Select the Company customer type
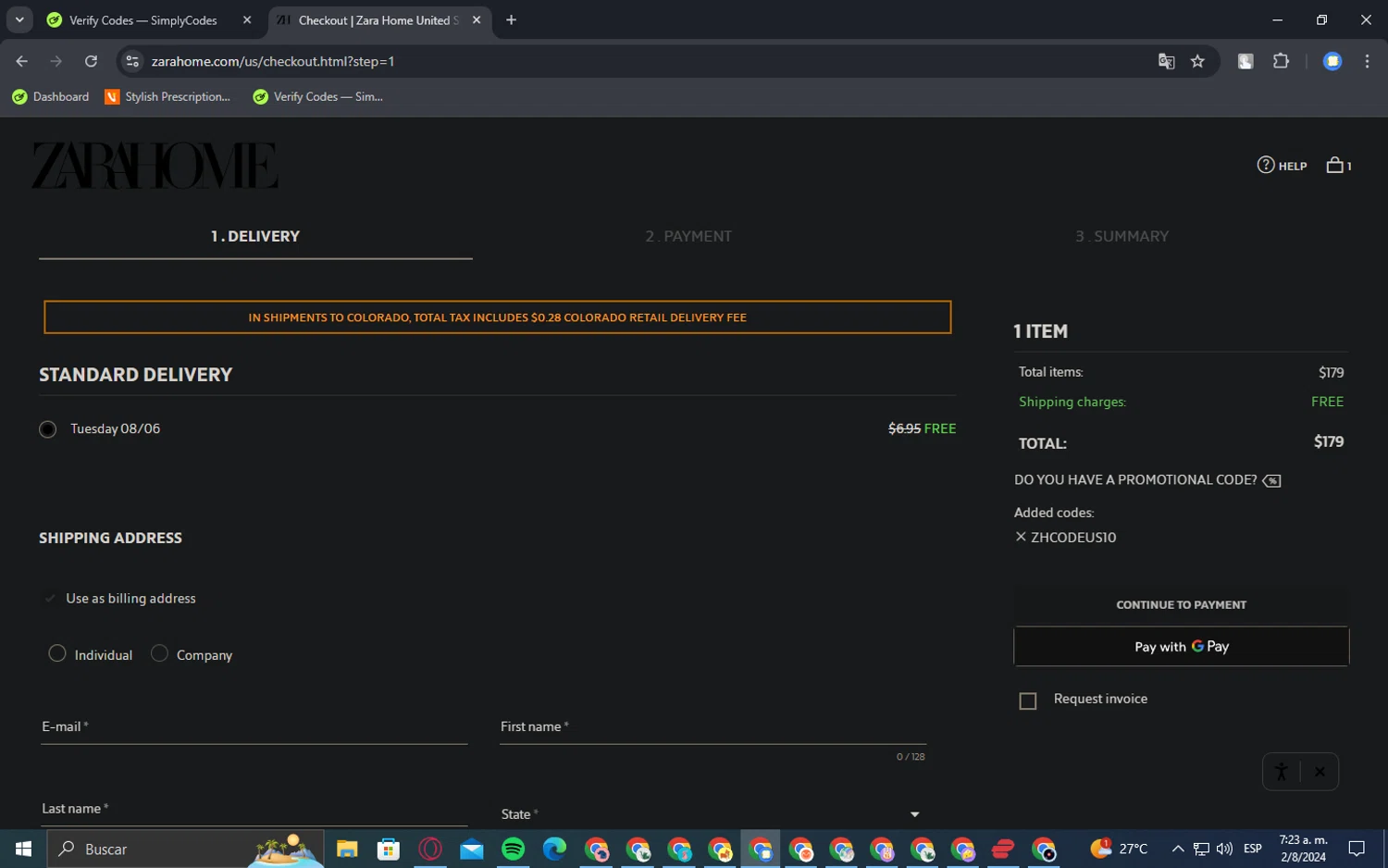Image resolution: width=1388 pixels, height=868 pixels. (x=159, y=654)
